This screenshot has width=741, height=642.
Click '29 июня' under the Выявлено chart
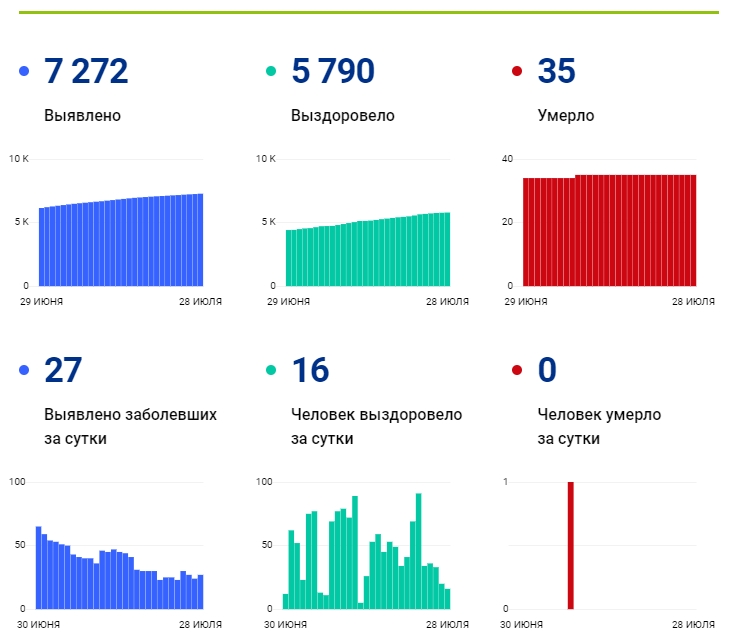42,301
